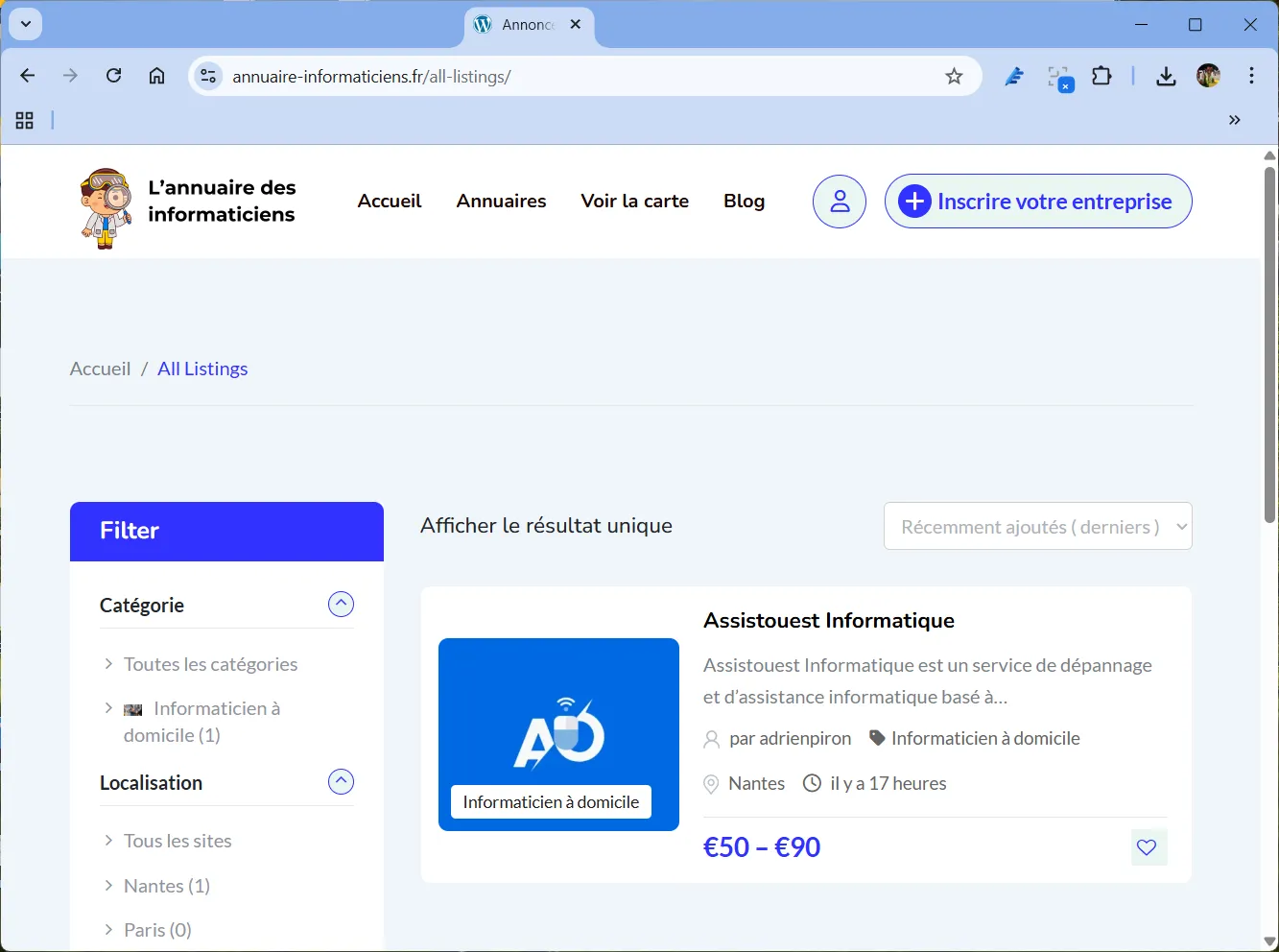The image size is (1279, 952).
Task: Click Inscrire votre entreprise button
Action: tap(1038, 202)
